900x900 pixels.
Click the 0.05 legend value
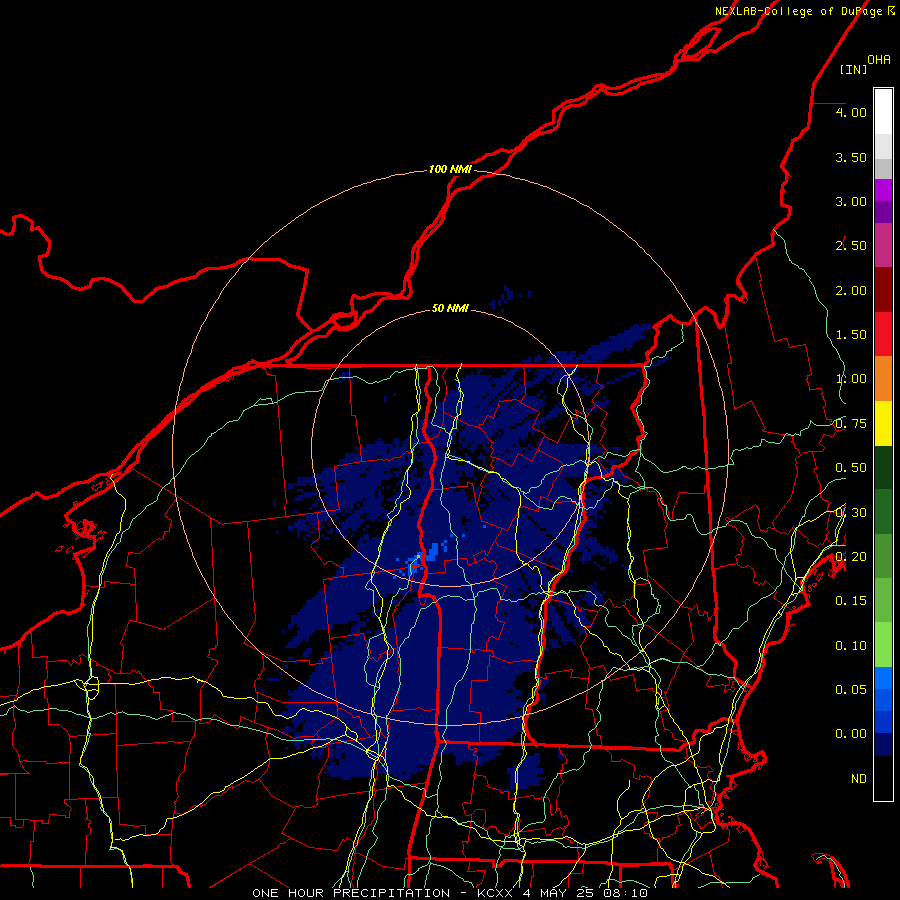point(851,689)
